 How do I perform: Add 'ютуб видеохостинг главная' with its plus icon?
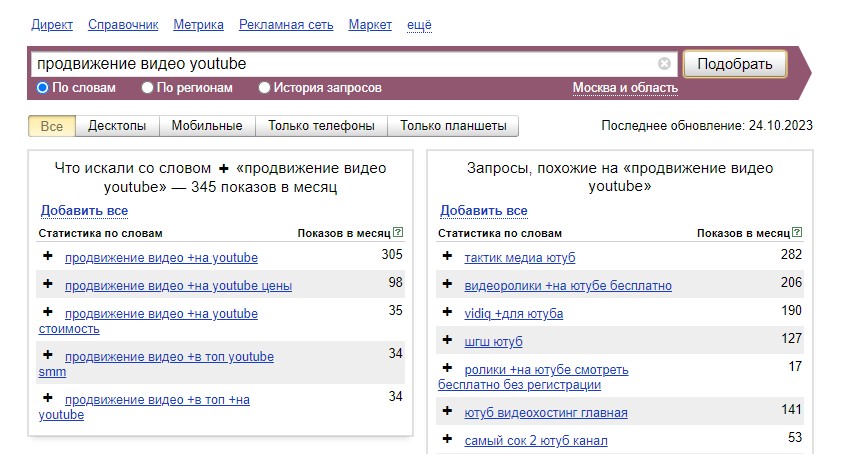pos(448,411)
